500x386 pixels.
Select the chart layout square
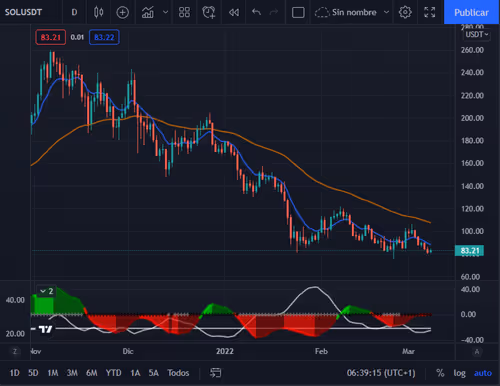[298, 13]
